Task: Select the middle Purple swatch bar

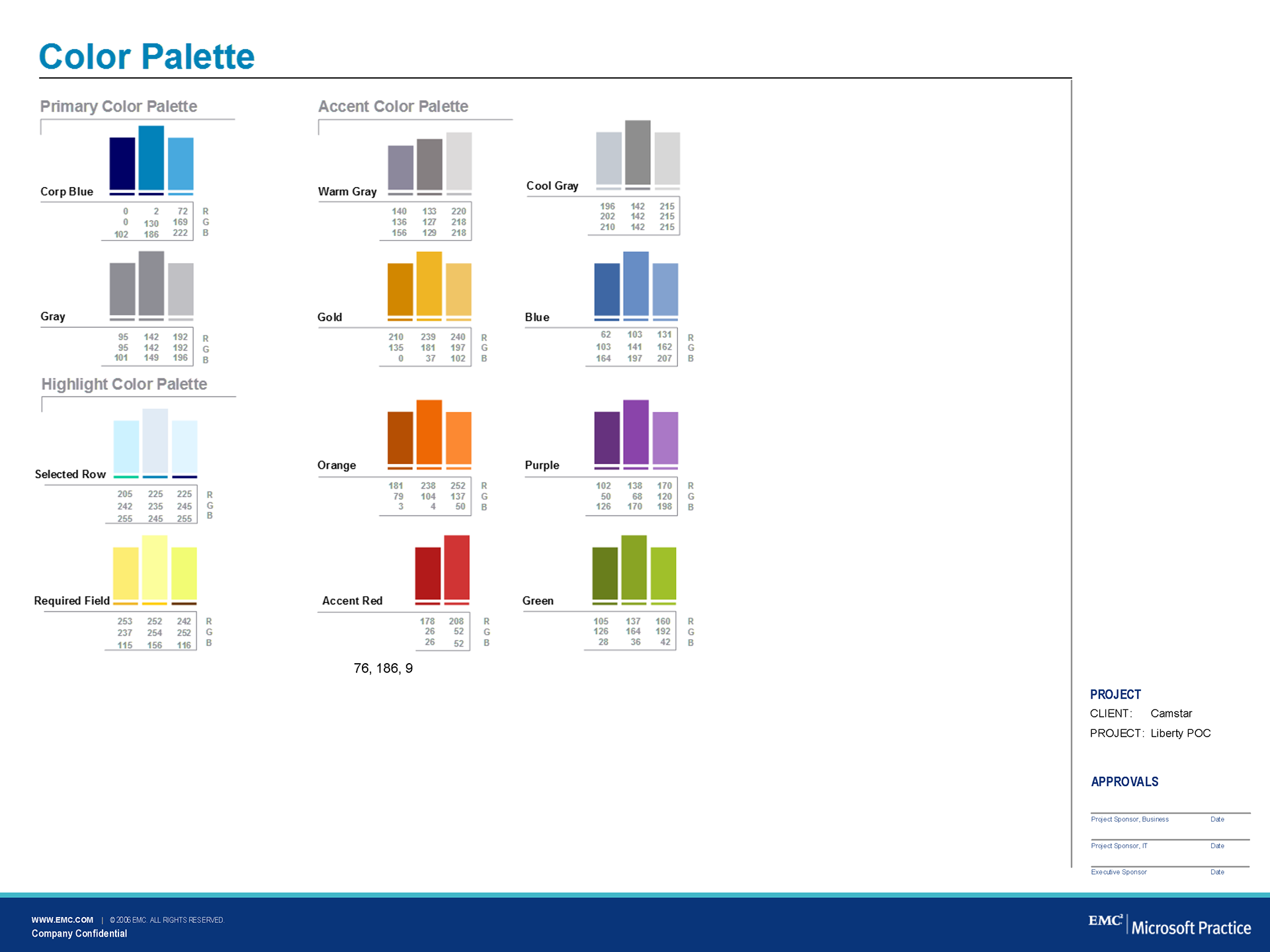Action: point(636,432)
